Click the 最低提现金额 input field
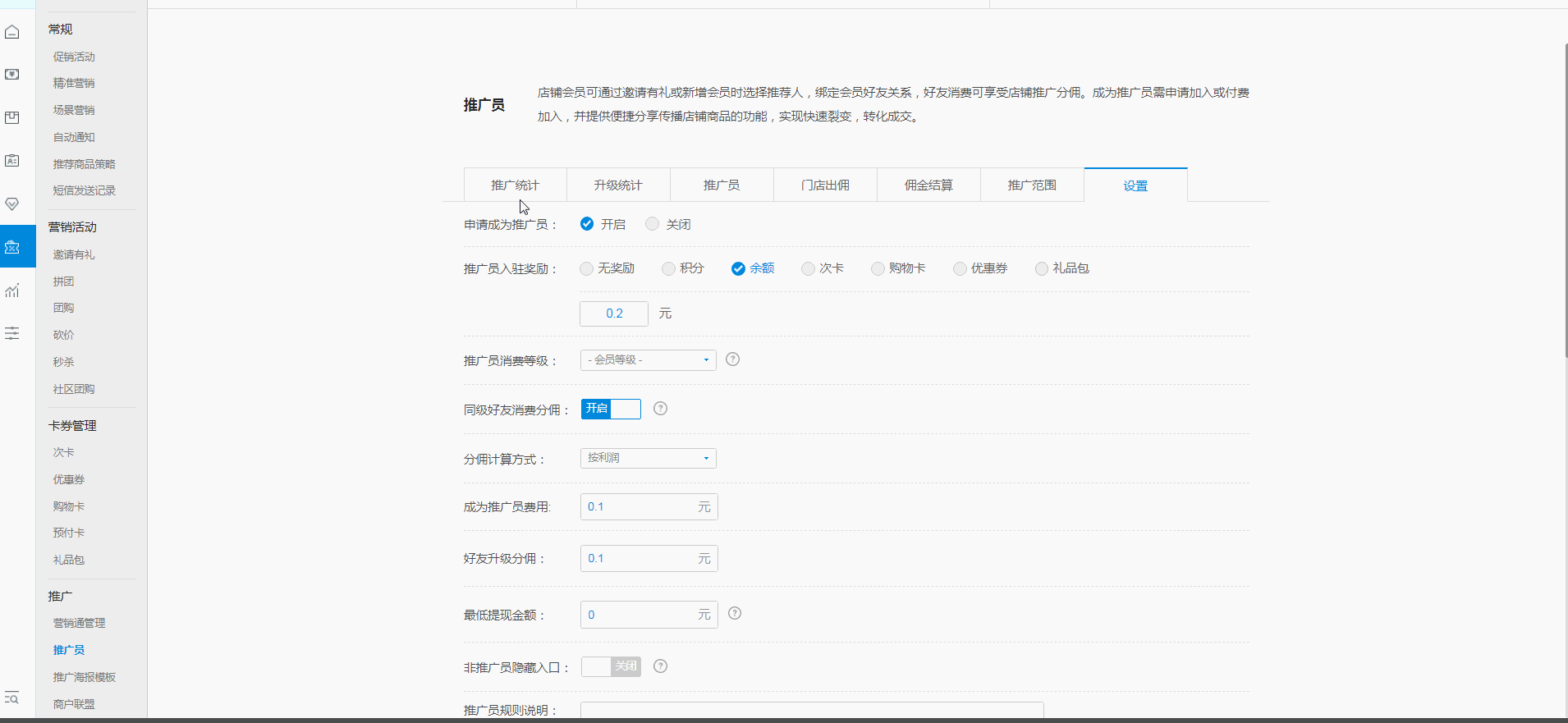This screenshot has width=1568, height=723. (649, 615)
